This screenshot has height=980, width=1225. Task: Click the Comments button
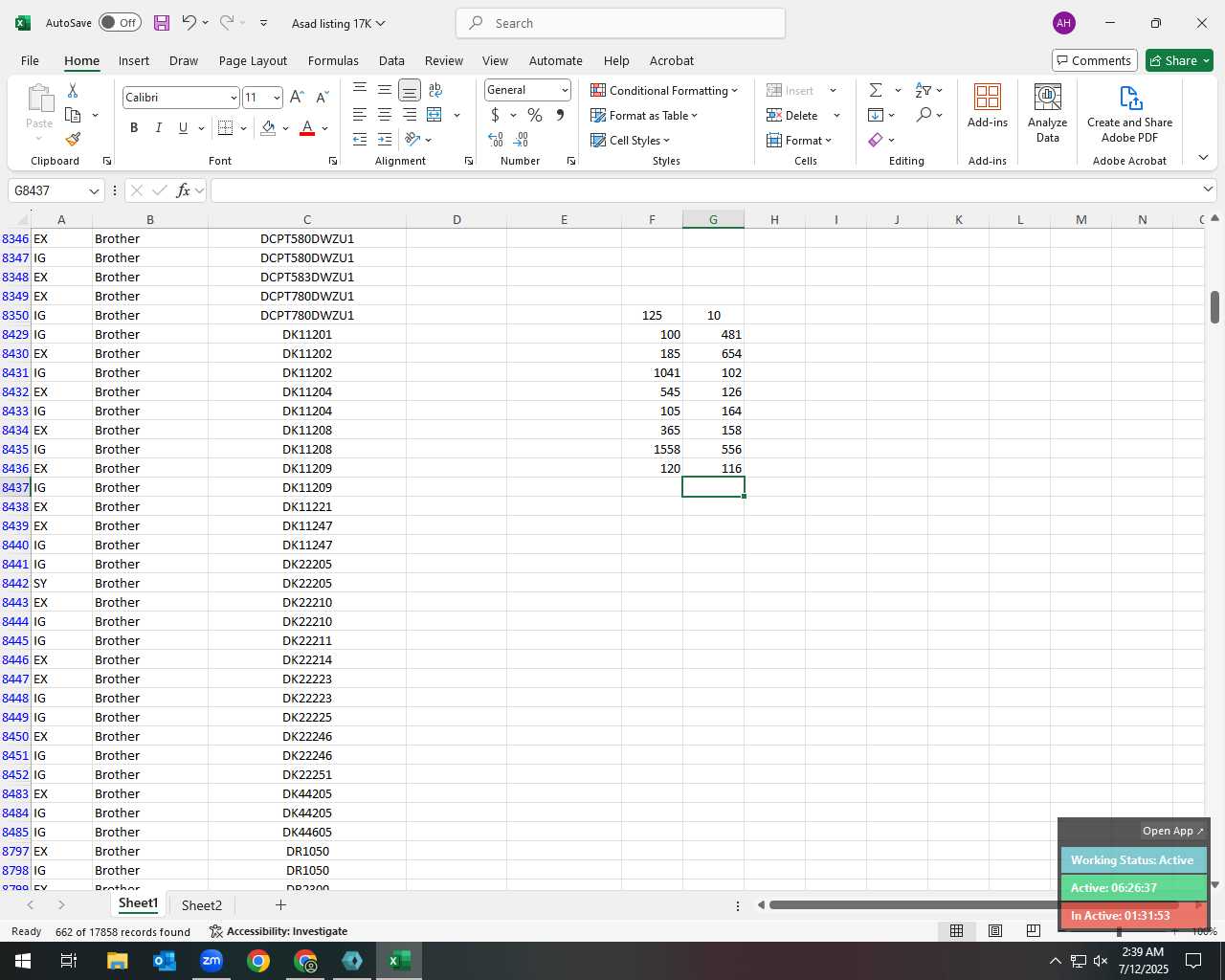(1094, 60)
